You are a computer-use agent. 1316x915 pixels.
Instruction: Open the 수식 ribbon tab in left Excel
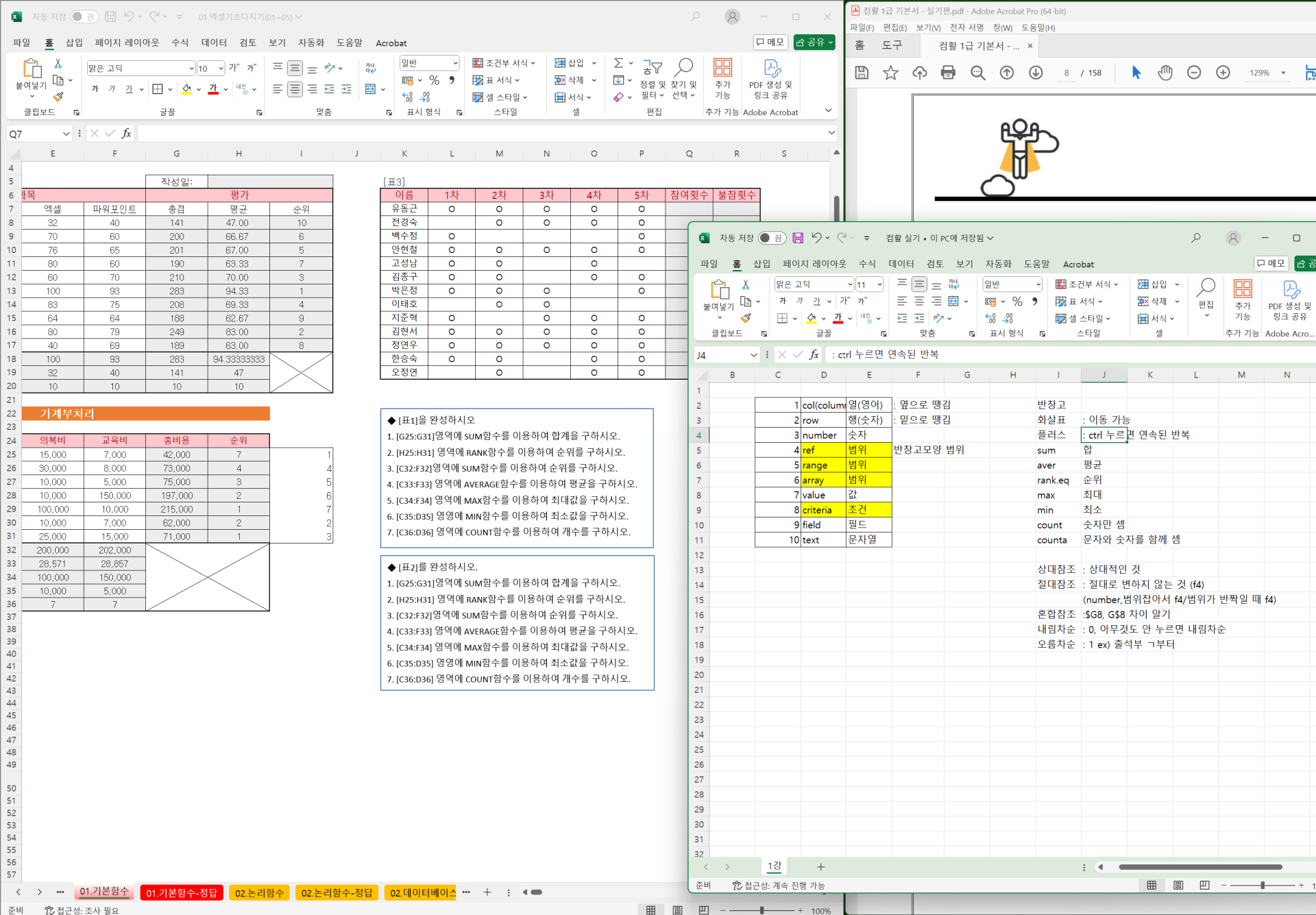[180, 42]
